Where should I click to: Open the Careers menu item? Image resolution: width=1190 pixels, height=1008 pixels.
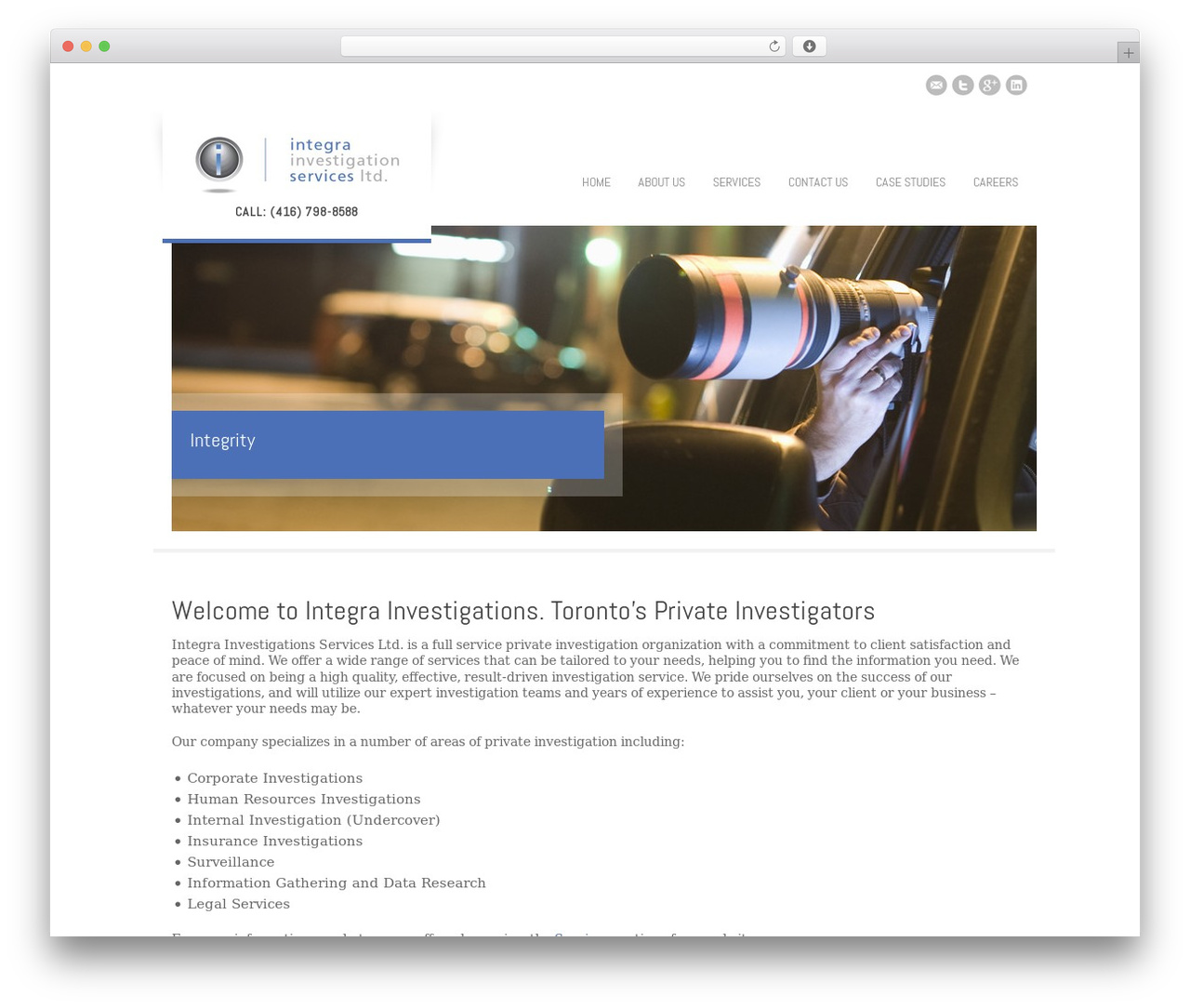pyautogui.click(x=996, y=182)
